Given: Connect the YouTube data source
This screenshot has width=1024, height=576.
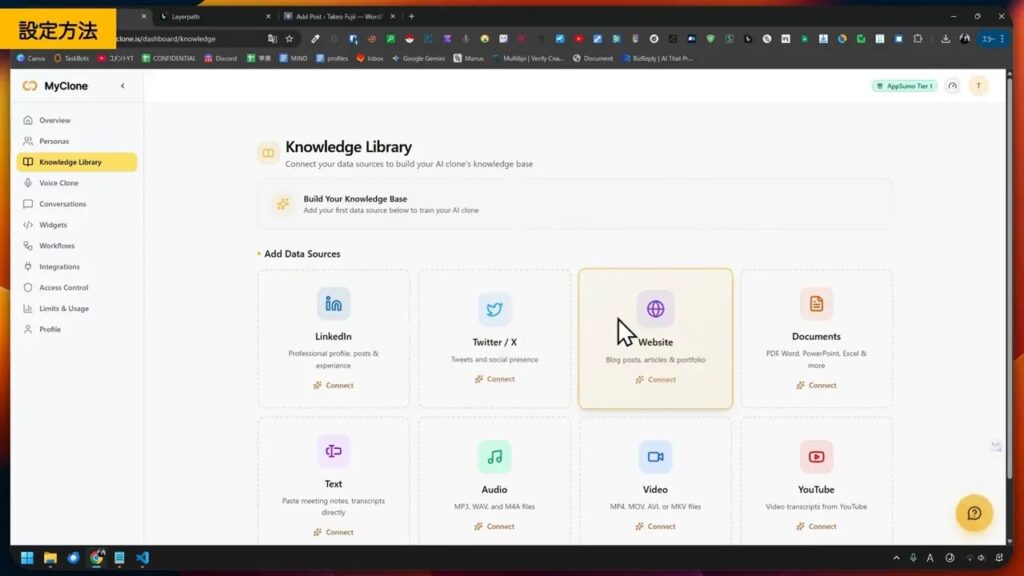Looking at the screenshot, I should coord(816,526).
